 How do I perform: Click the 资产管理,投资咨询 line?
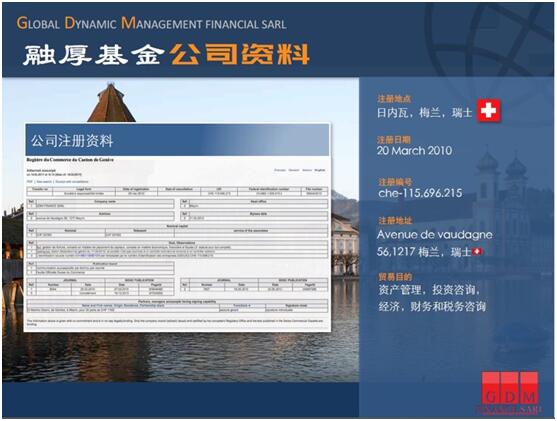click(429, 290)
